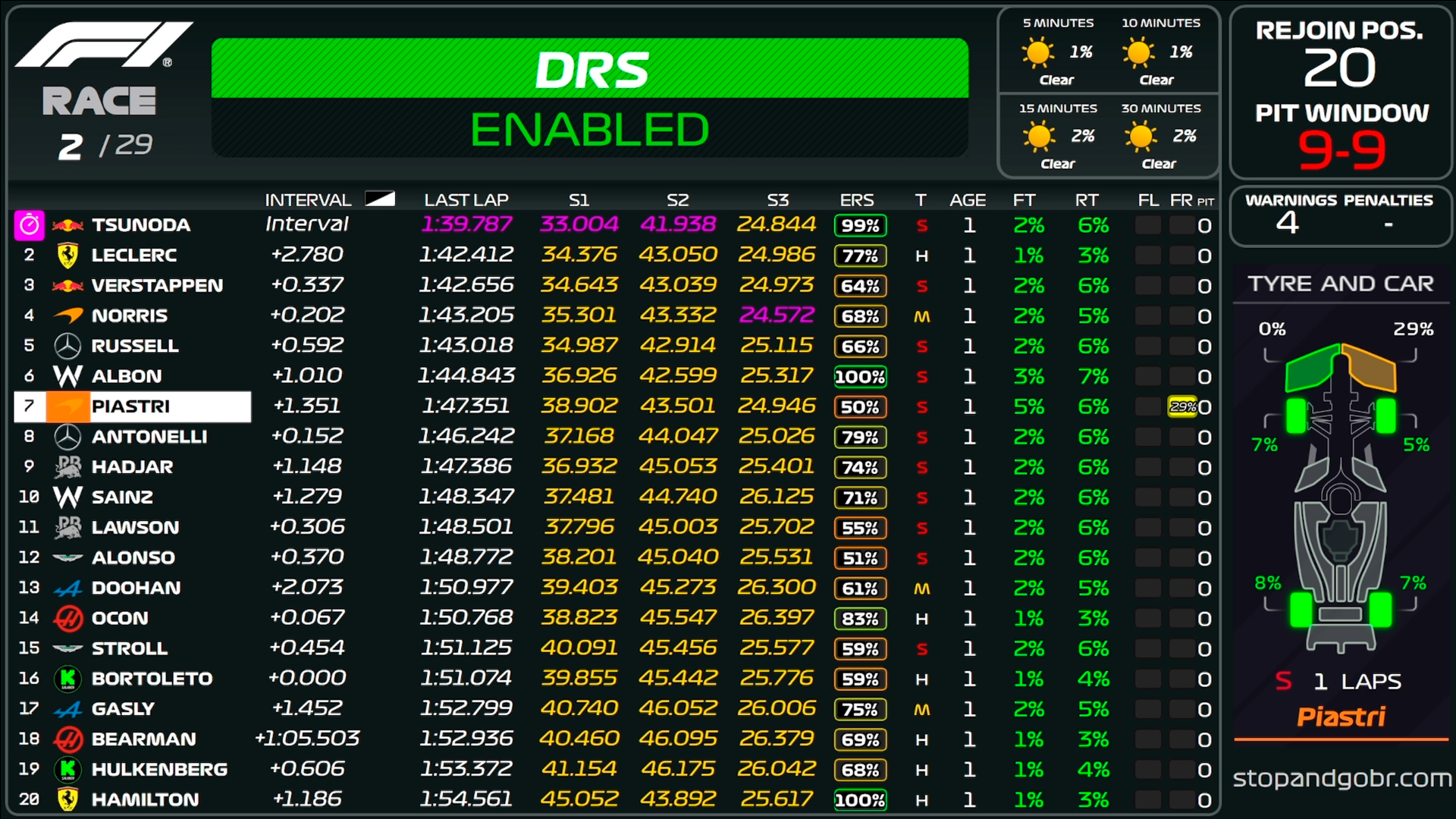Image resolution: width=1456 pixels, height=819 pixels.
Task: Click the lap counter 2 / 29
Action: (105, 146)
